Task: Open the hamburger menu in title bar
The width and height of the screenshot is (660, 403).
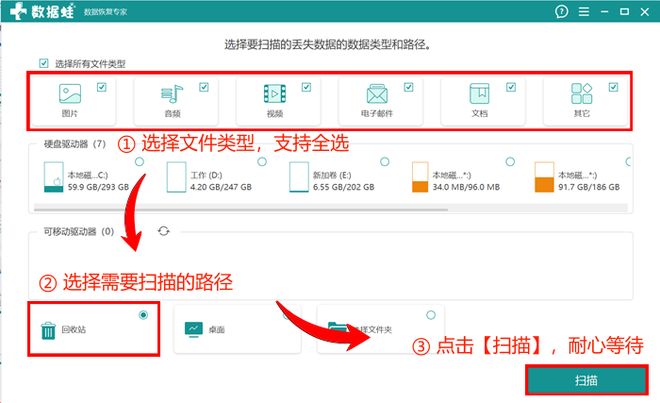Action: click(584, 11)
